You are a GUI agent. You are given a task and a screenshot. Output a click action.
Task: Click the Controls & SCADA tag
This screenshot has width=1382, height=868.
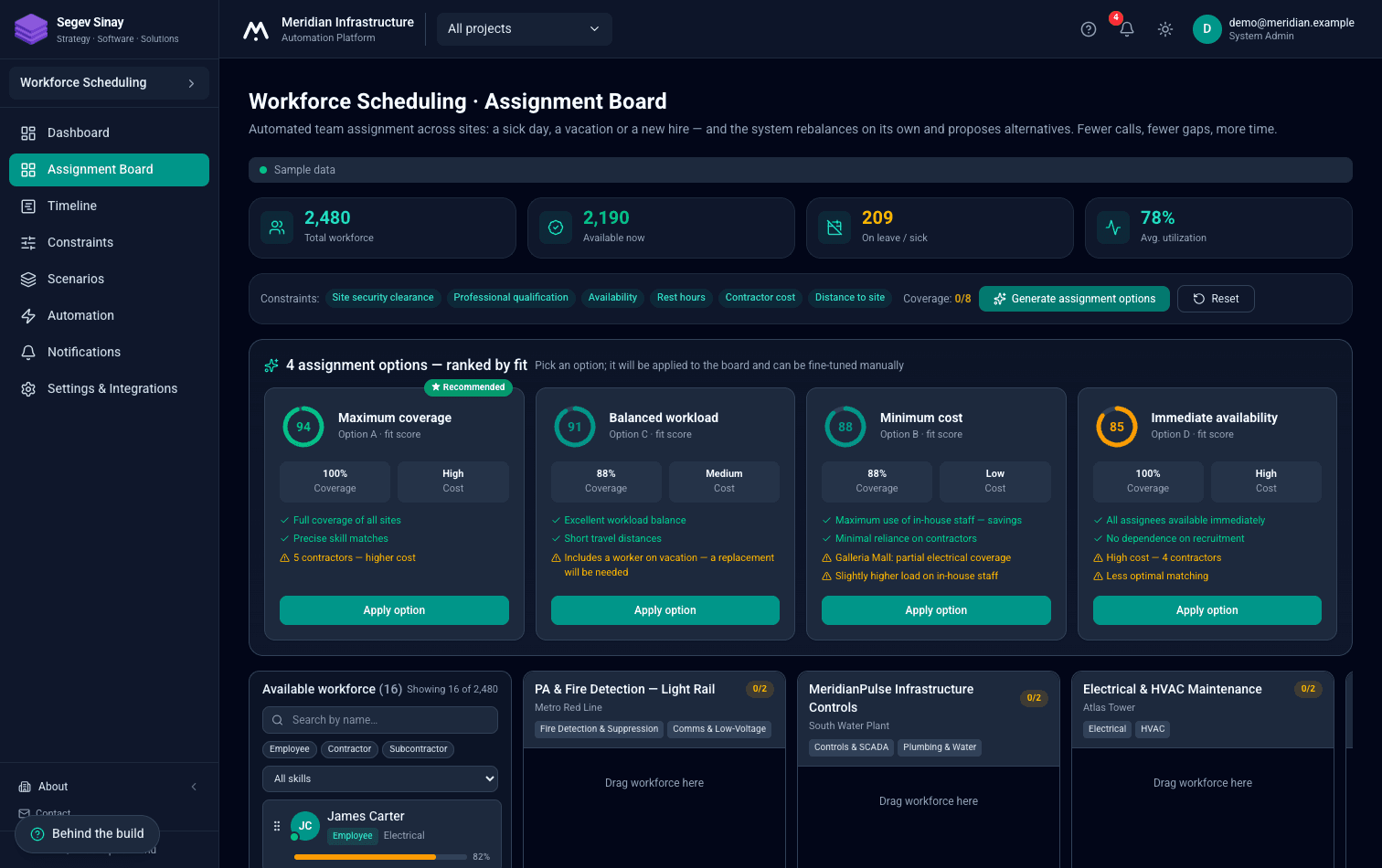(x=851, y=747)
